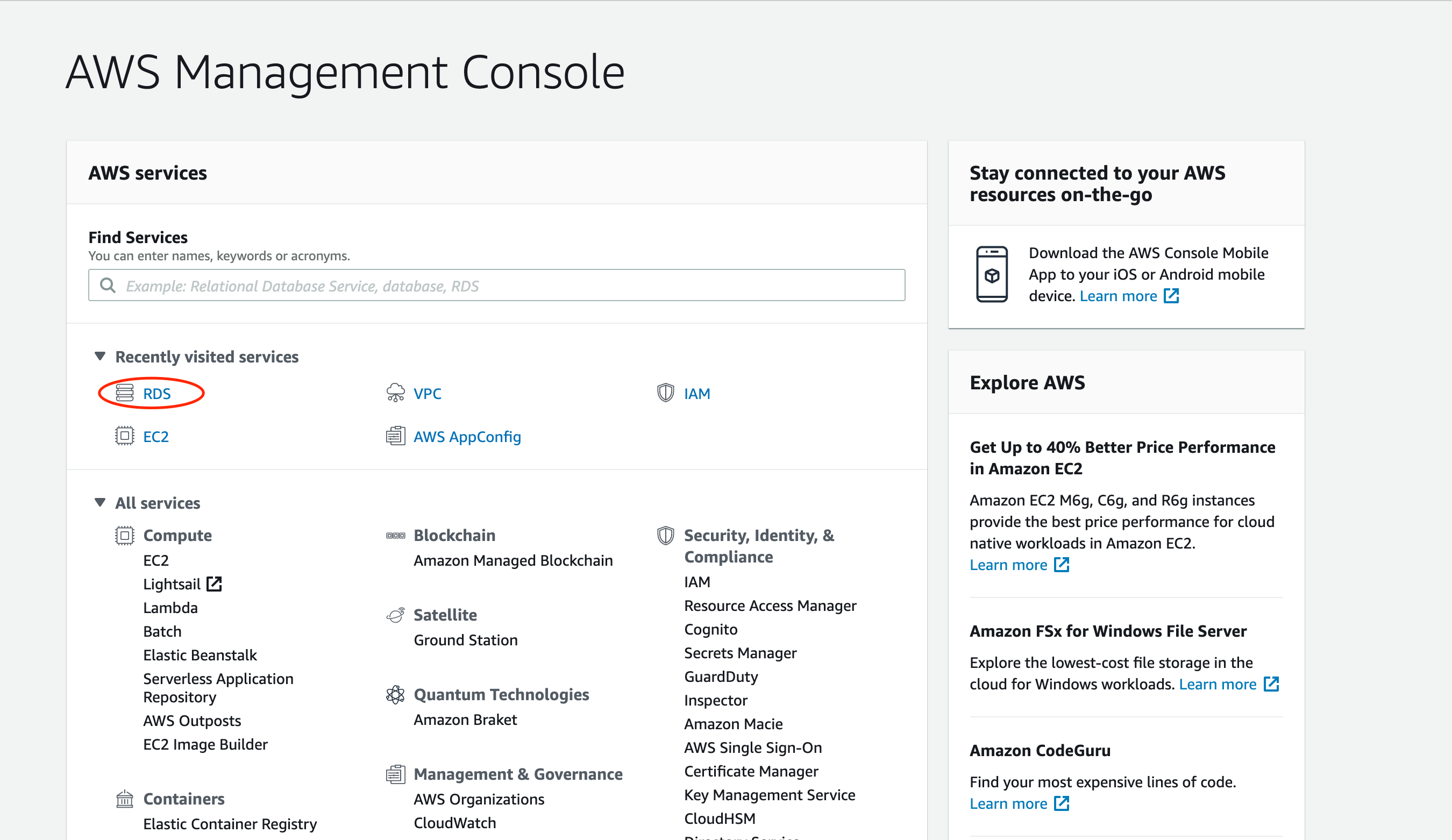Click the Compute category icon

[124, 536]
